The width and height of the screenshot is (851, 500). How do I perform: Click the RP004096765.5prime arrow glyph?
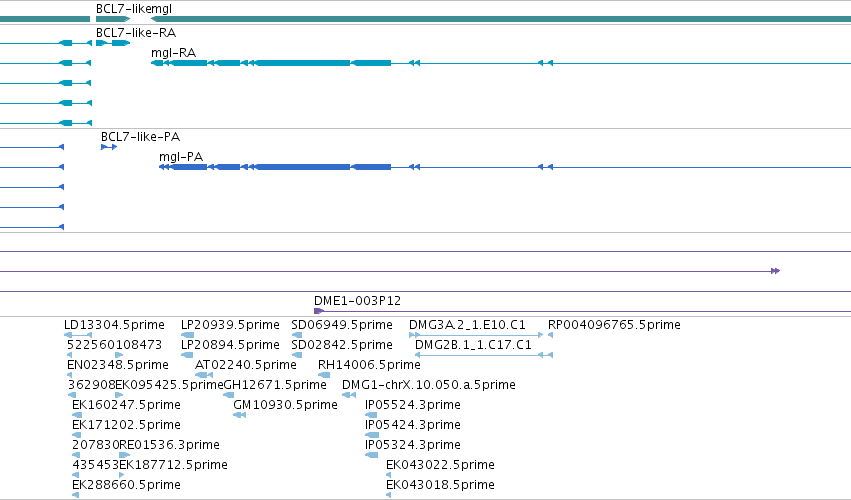point(550,335)
